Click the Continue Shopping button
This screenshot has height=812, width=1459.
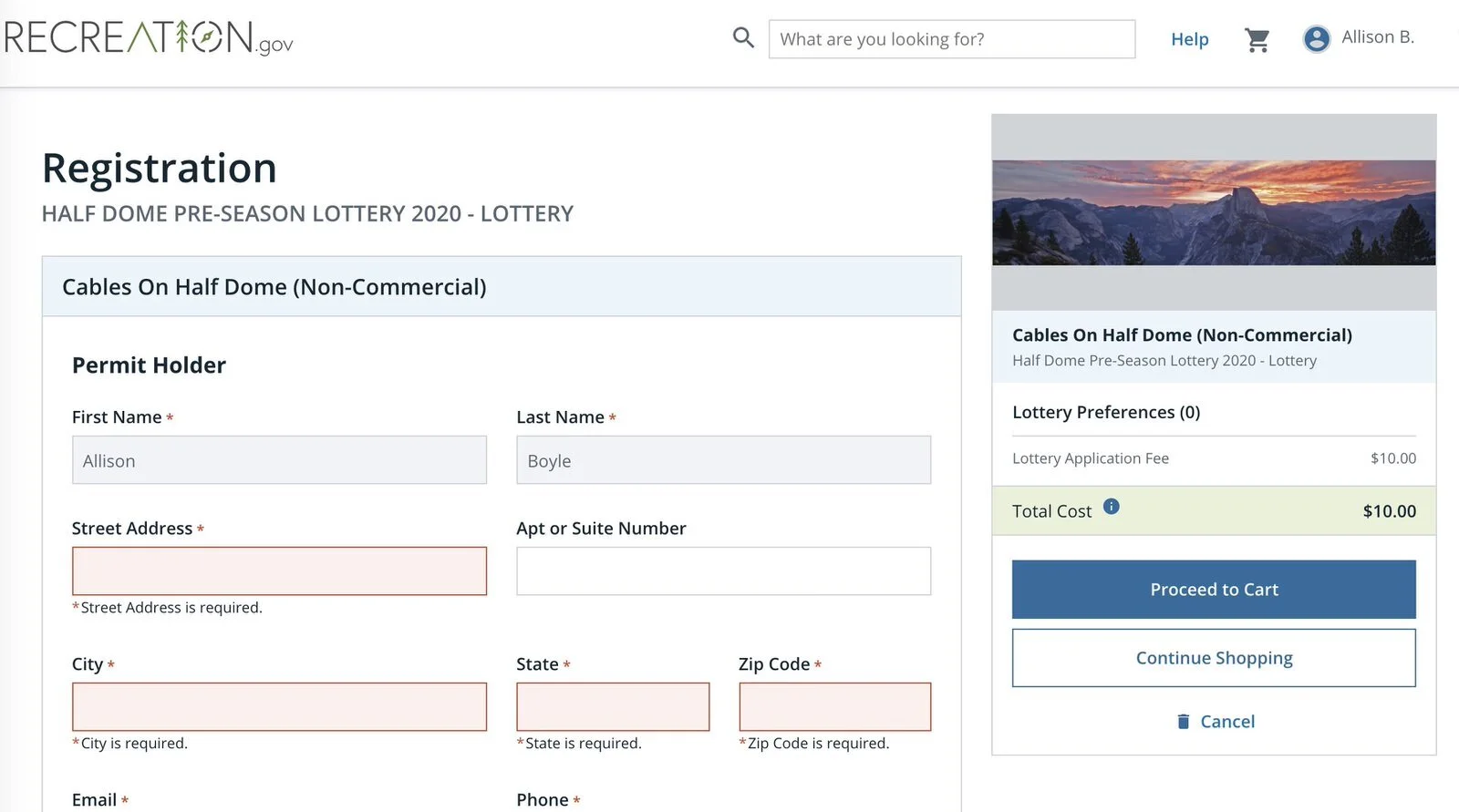(1214, 658)
